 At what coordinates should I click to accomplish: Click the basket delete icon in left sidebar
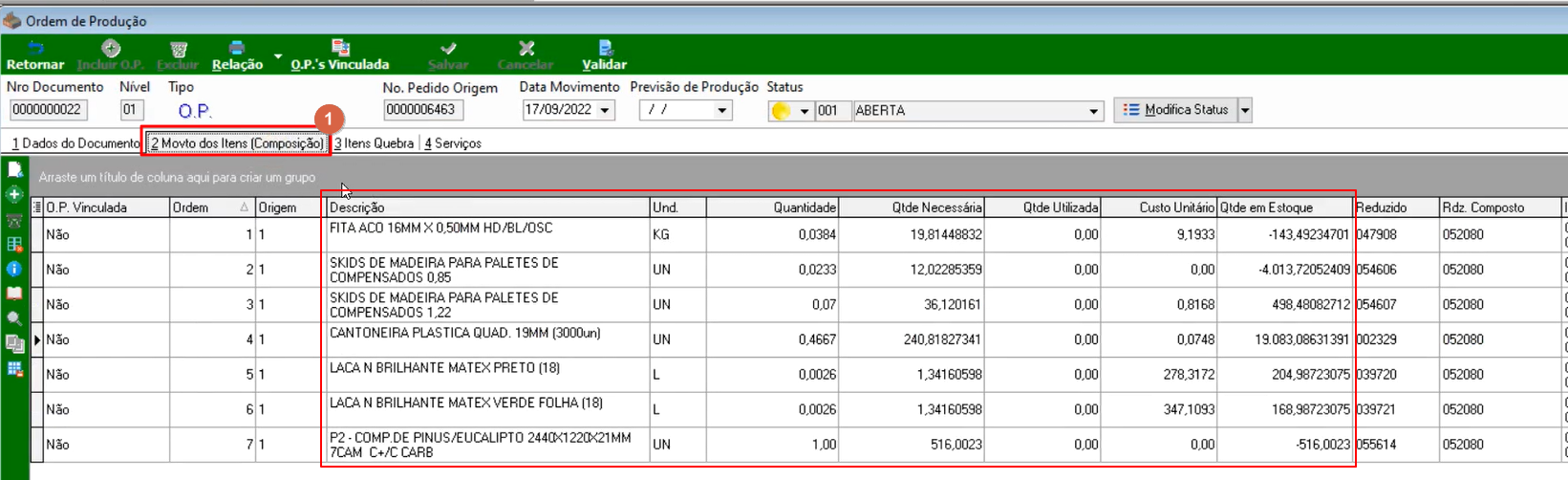pos(14,220)
